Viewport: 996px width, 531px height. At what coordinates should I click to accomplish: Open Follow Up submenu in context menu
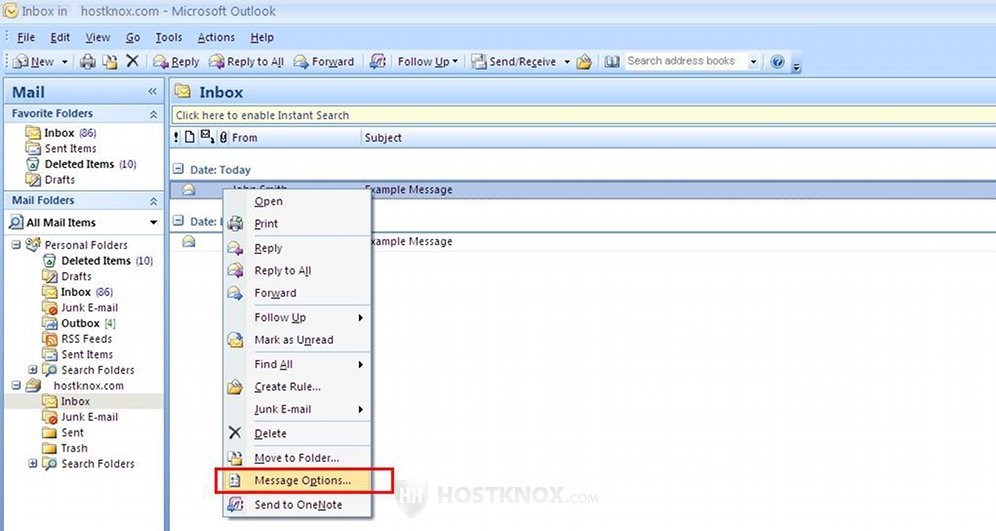[297, 318]
